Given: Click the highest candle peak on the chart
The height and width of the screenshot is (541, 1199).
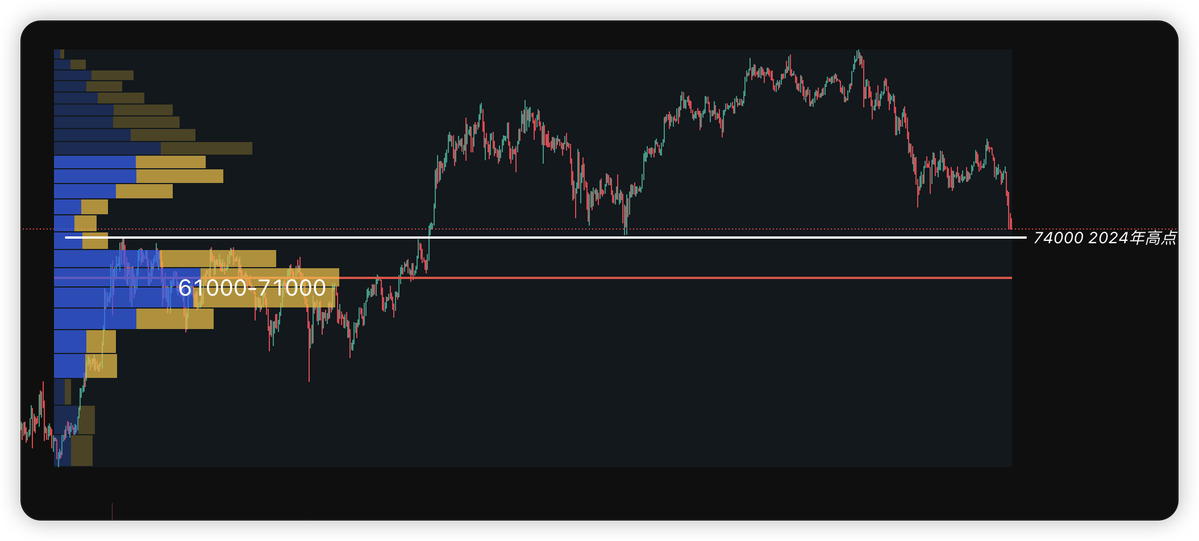Looking at the screenshot, I should click(x=858, y=52).
